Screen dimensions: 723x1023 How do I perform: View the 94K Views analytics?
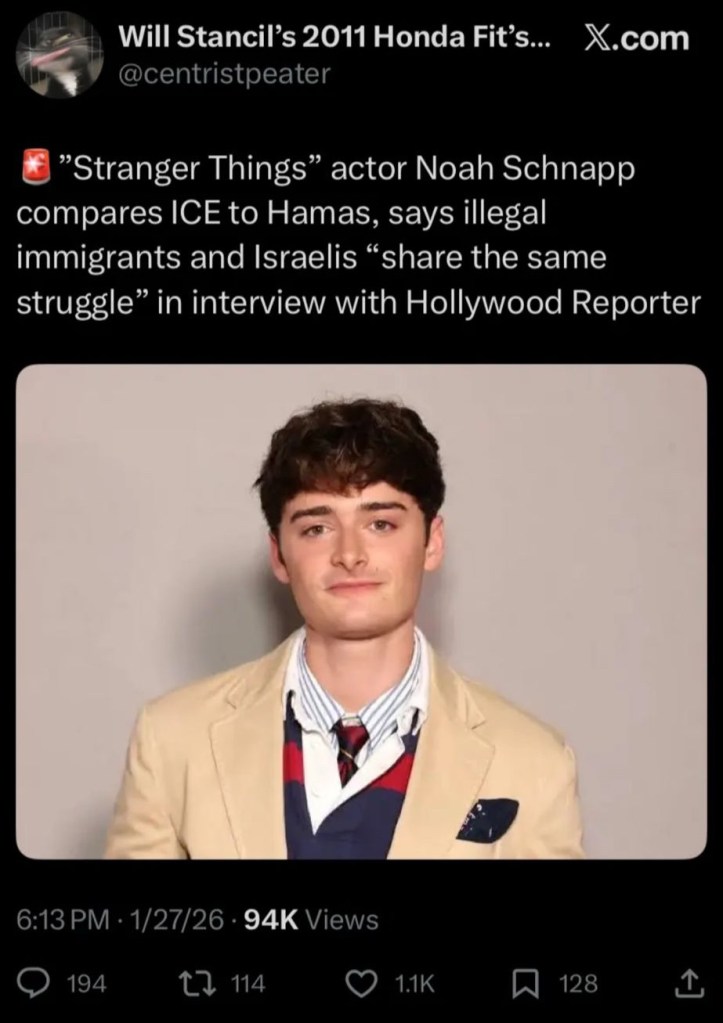(x=311, y=920)
